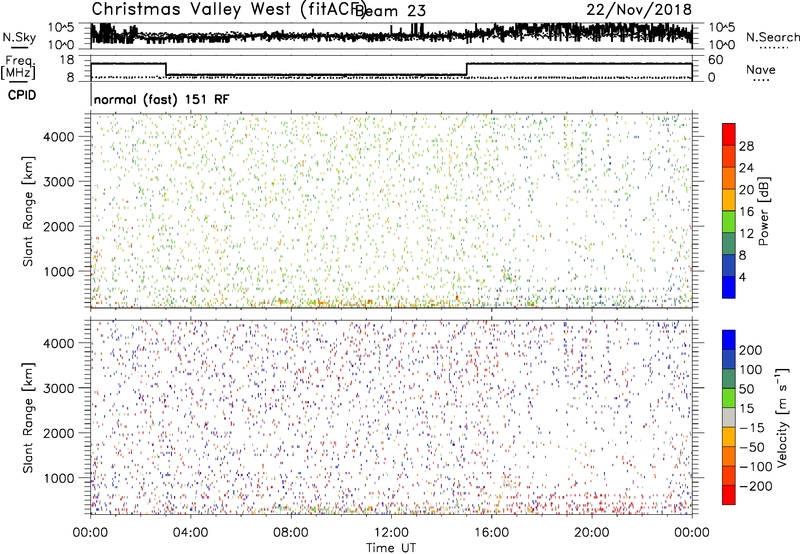Click the 20:00 time tick label
Viewport: 800px width, 554px height.
[x=591, y=533]
